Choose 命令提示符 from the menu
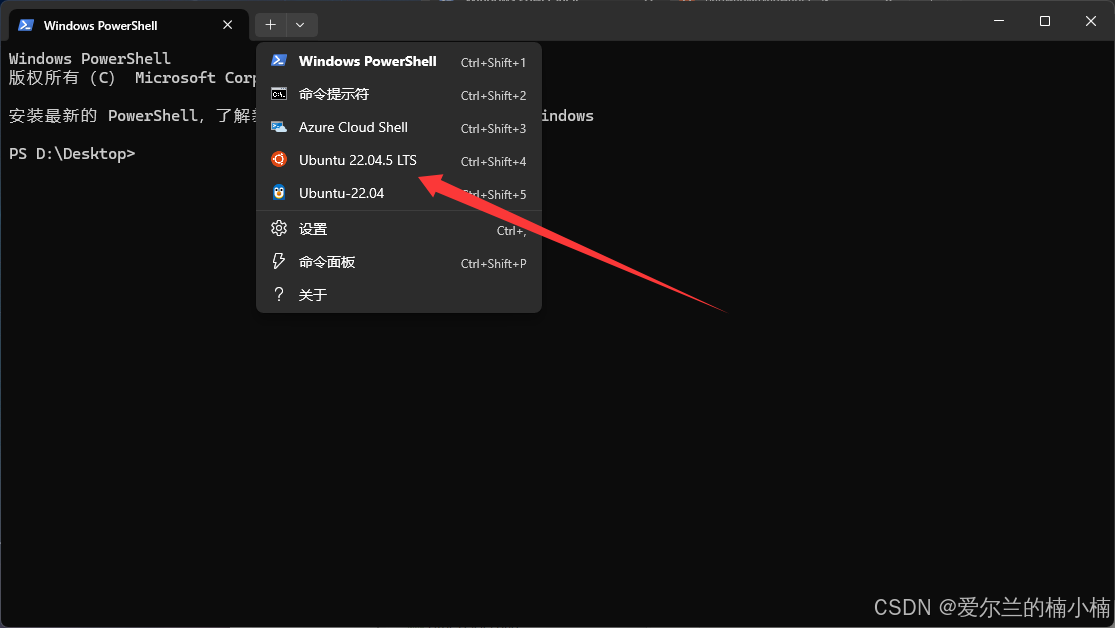Viewport: 1115px width, 628px height. coord(399,95)
